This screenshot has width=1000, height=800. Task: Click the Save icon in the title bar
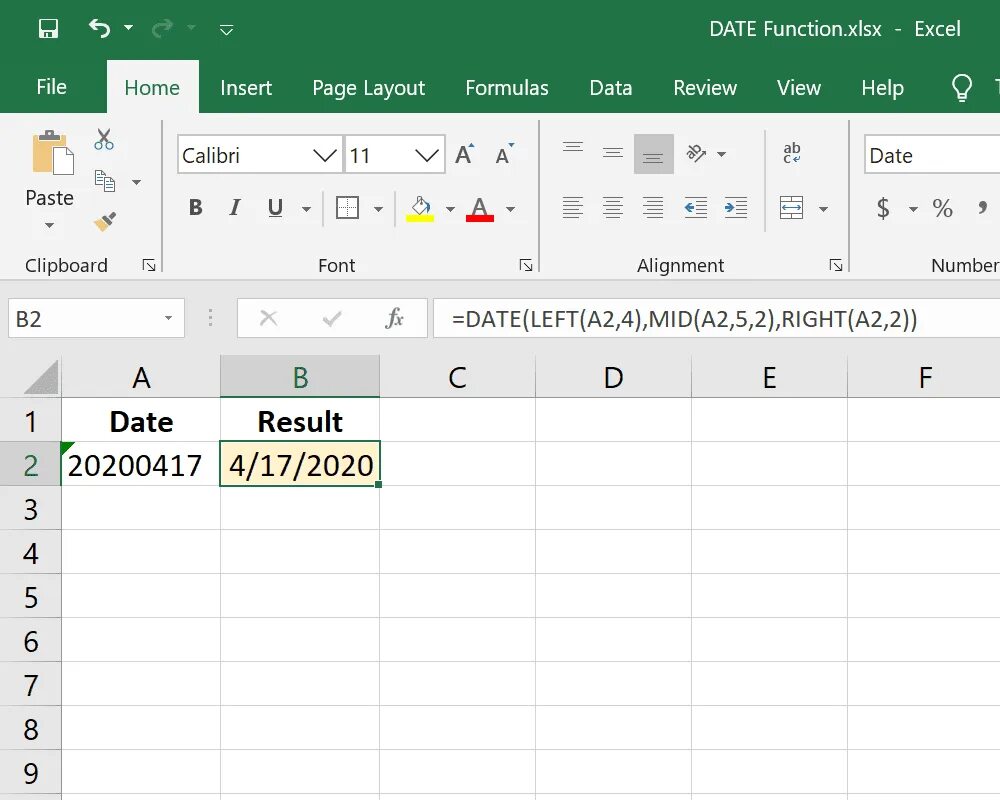48,29
